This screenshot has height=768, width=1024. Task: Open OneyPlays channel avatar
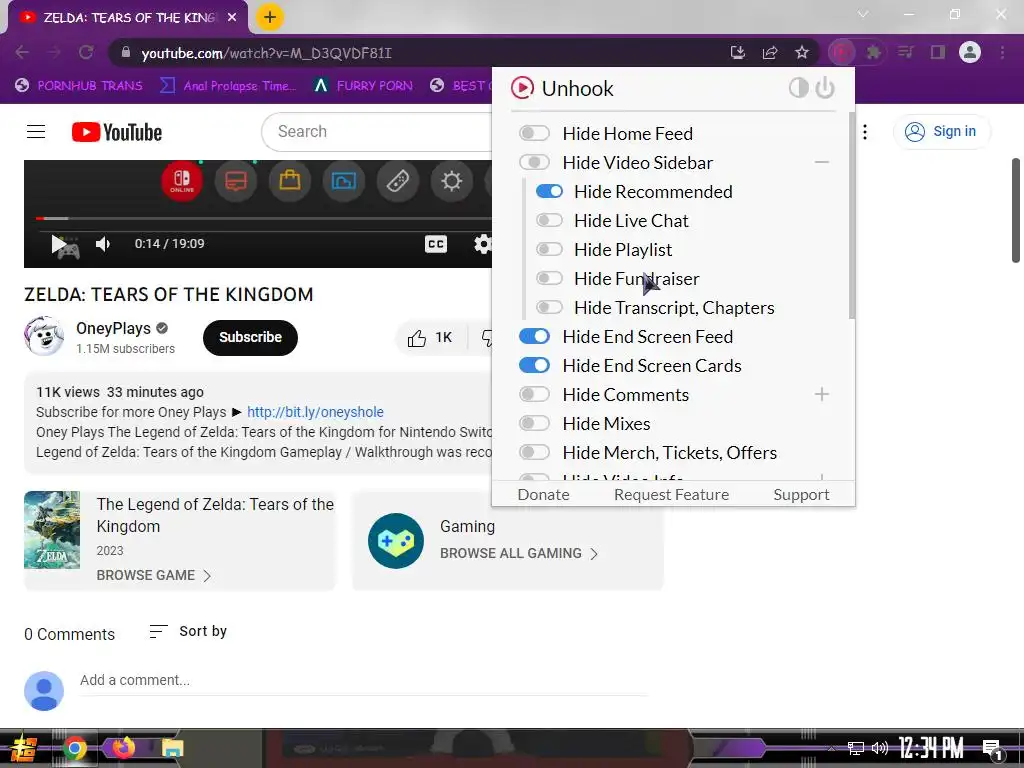[44, 336]
